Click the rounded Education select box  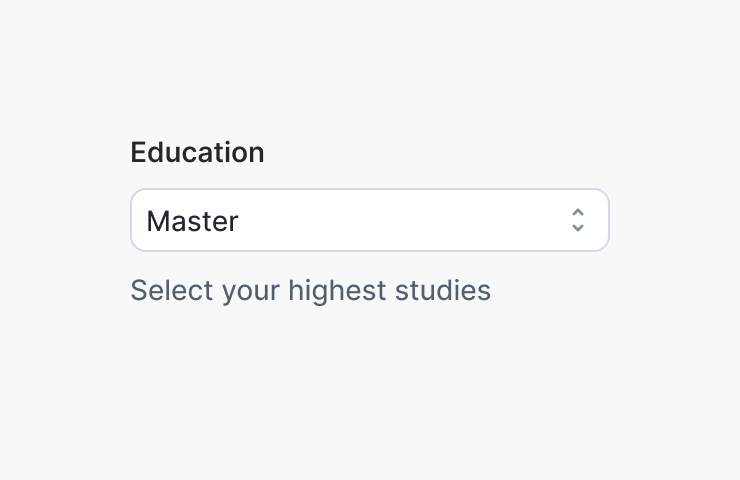(x=369, y=220)
